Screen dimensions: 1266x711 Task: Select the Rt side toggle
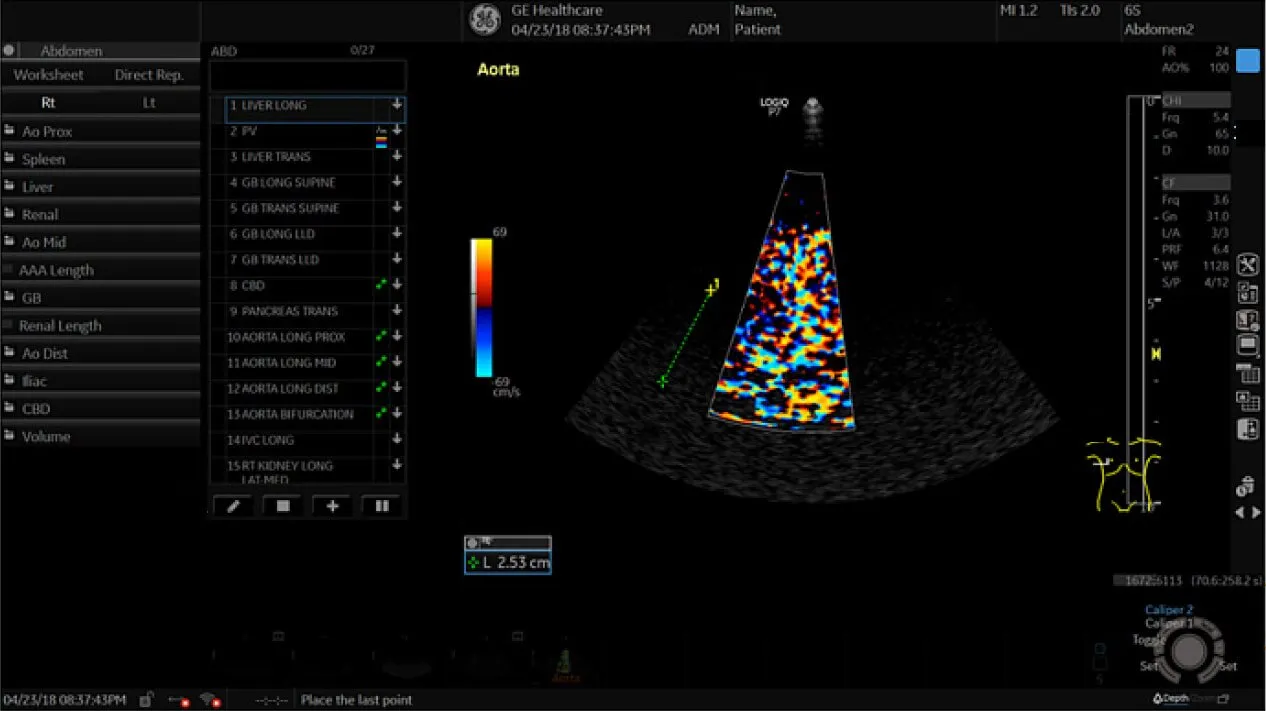(49, 102)
